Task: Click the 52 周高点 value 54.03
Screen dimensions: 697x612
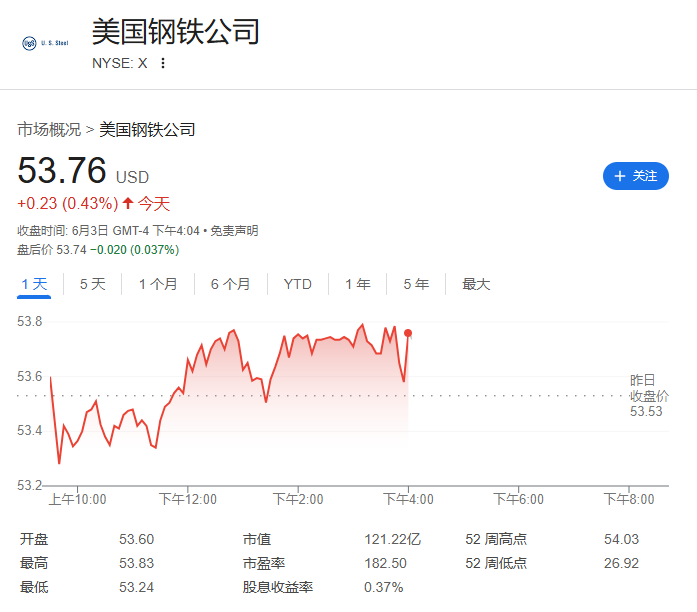Action: coord(621,539)
